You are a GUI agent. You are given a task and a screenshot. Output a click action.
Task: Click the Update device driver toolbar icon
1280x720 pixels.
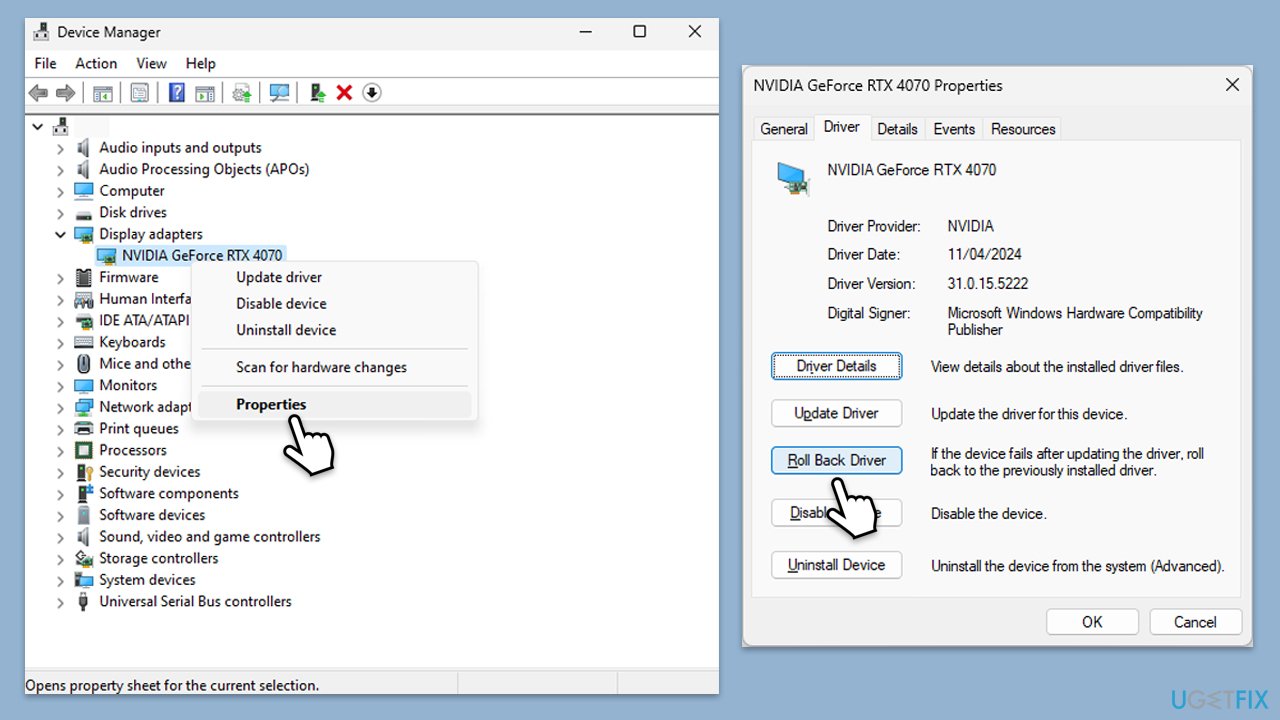[x=242, y=93]
